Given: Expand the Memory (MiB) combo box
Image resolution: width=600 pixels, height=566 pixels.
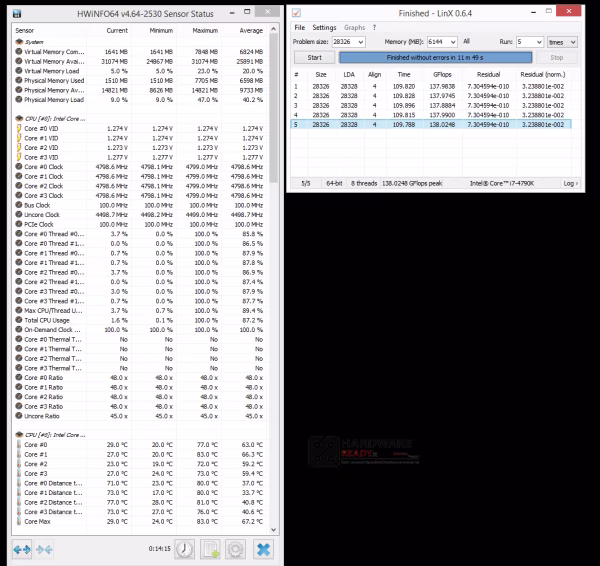Looking at the screenshot, I should coord(442,42).
